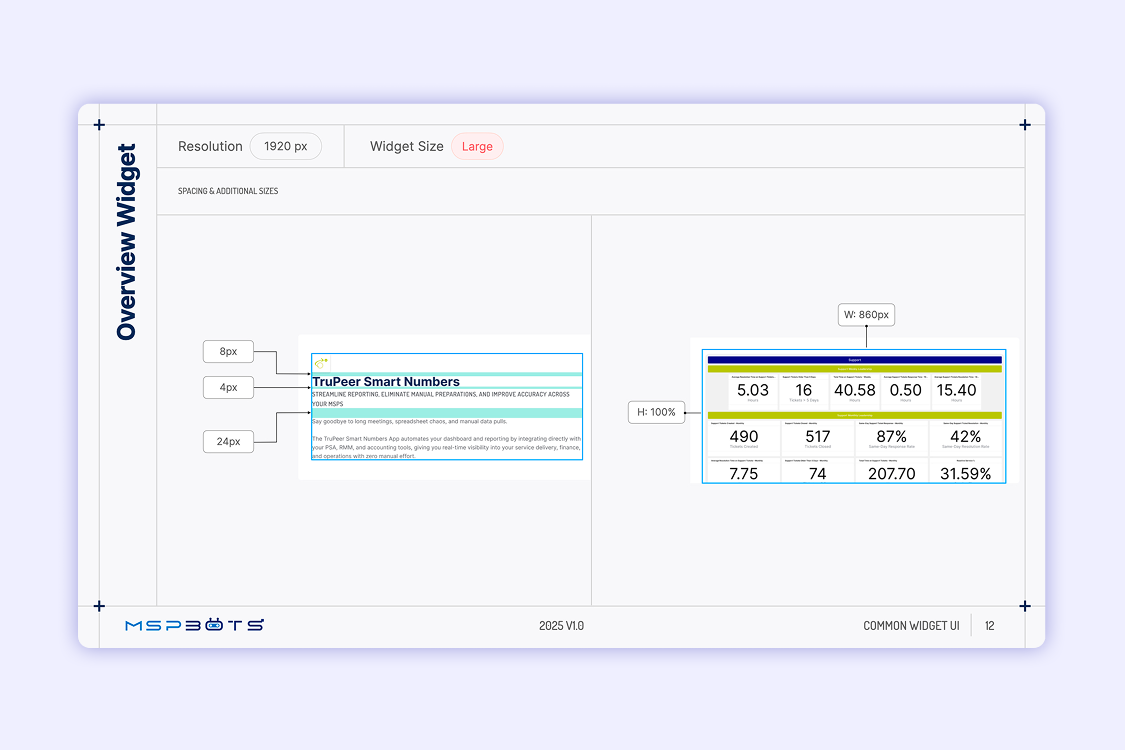Click 'SPACING & ADDITIONAL SIZES' heading
Screen dimensions: 1125x750
click(228, 191)
